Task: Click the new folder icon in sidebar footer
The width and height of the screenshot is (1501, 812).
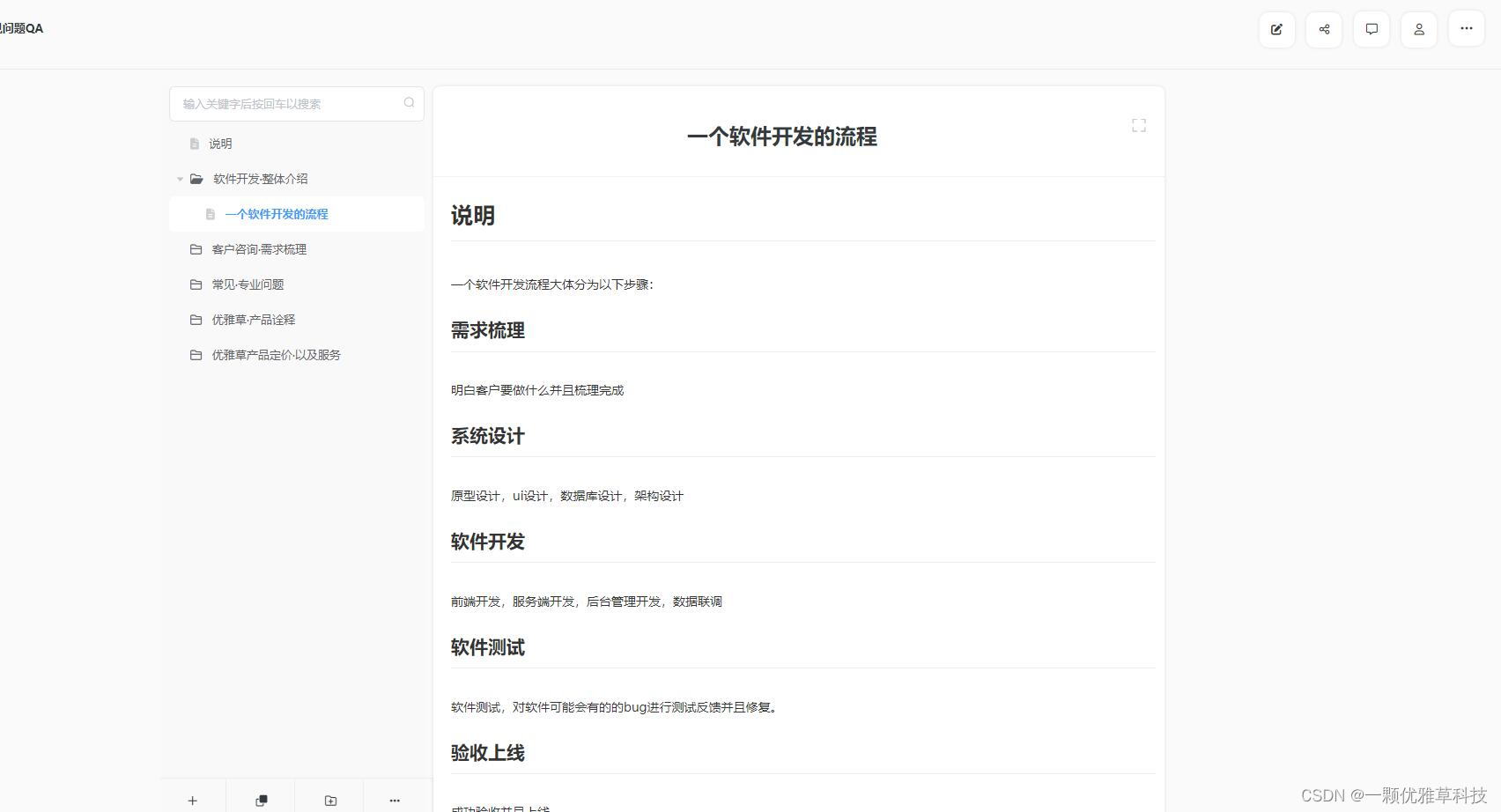Action: [330, 801]
